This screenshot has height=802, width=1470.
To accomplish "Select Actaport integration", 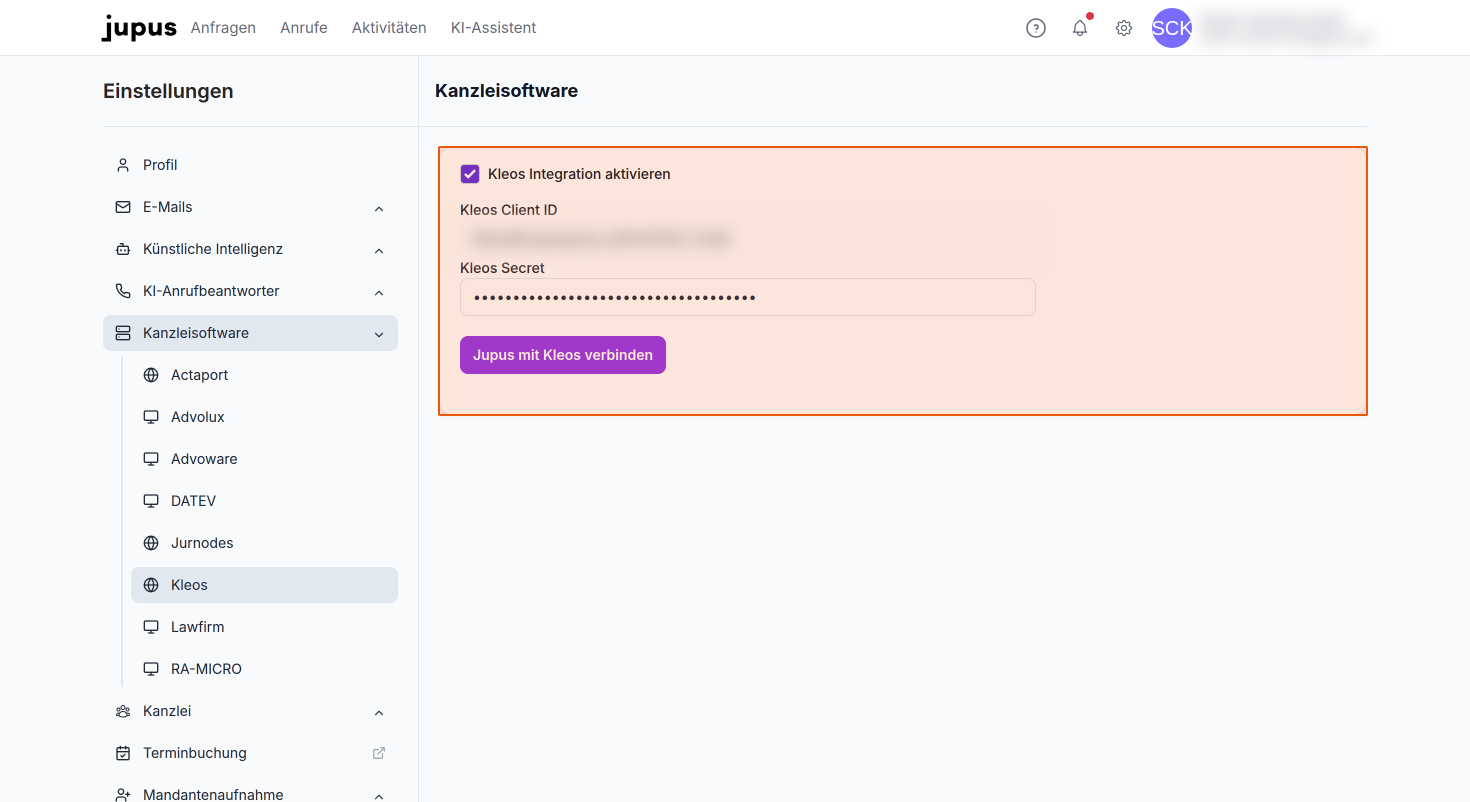I will point(264,375).
